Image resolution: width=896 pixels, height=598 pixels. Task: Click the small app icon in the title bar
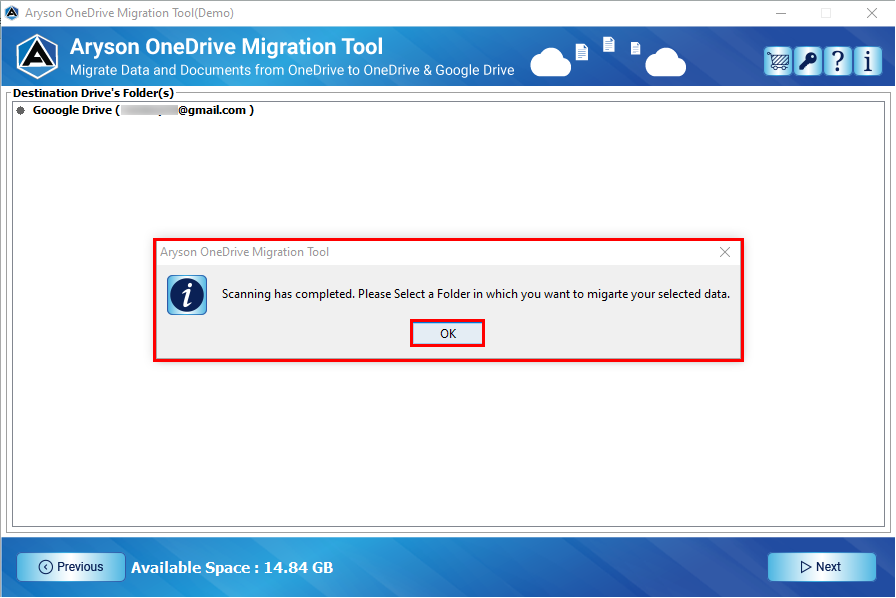(x=11, y=13)
